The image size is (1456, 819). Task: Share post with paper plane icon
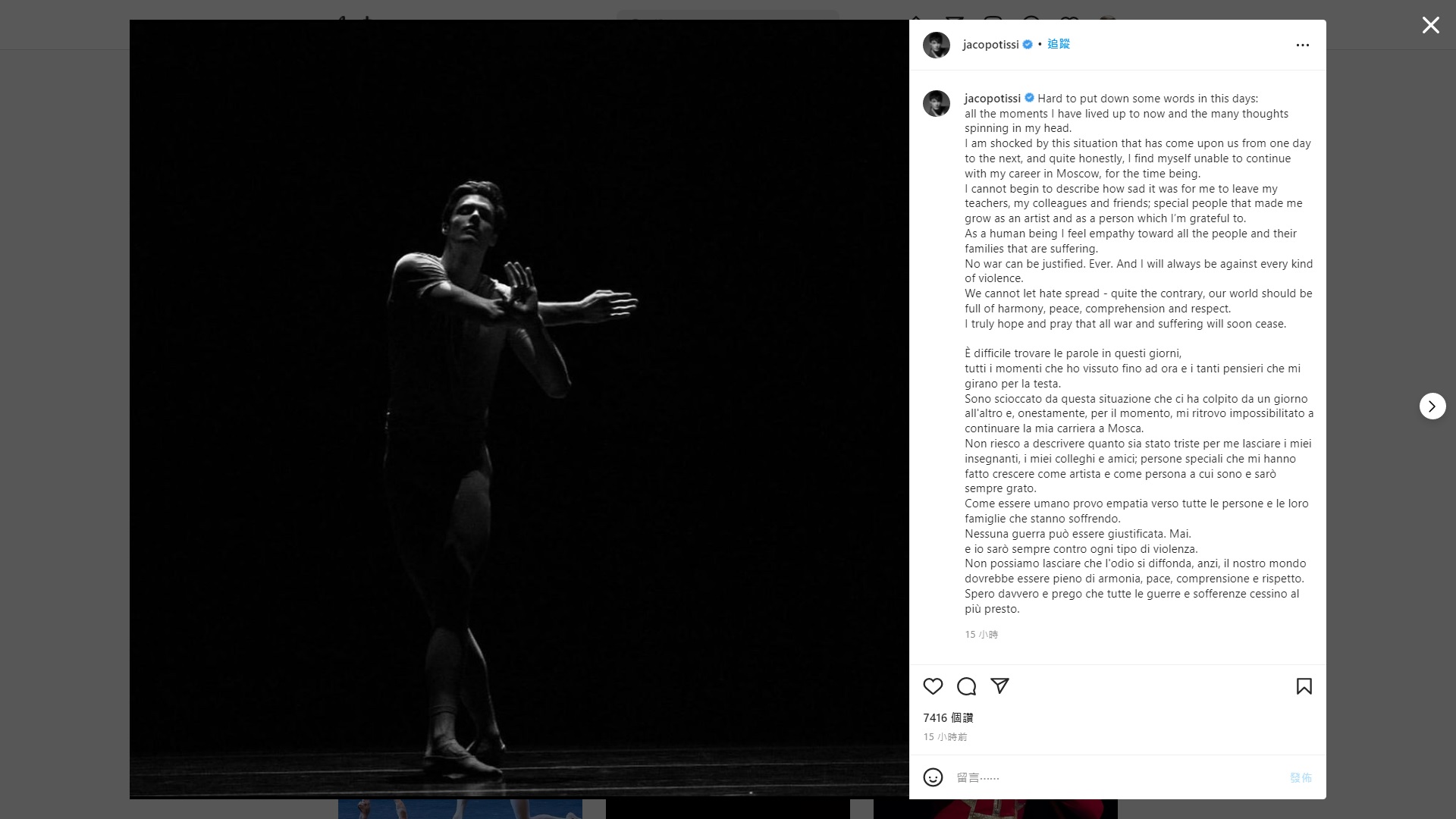click(x=999, y=686)
